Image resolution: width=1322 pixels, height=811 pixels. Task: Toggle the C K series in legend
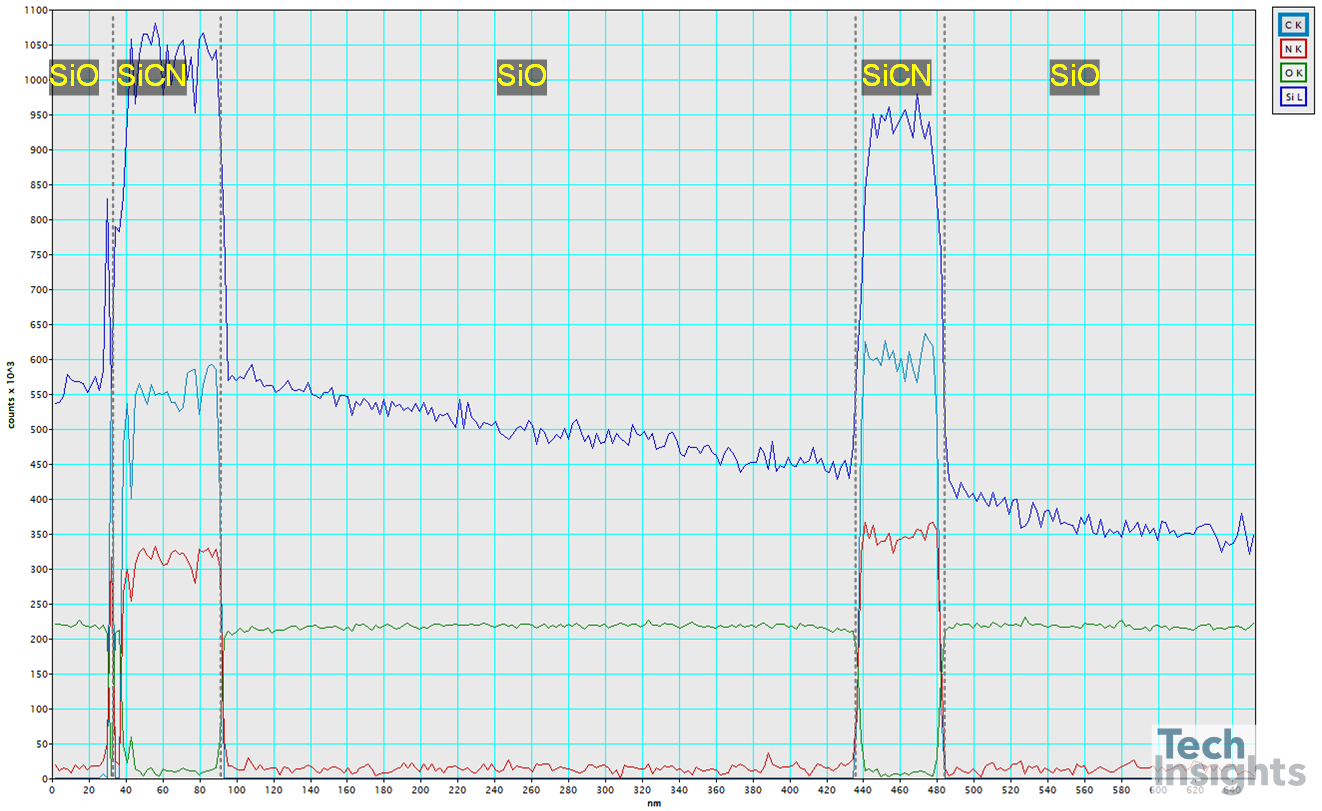1292,25
